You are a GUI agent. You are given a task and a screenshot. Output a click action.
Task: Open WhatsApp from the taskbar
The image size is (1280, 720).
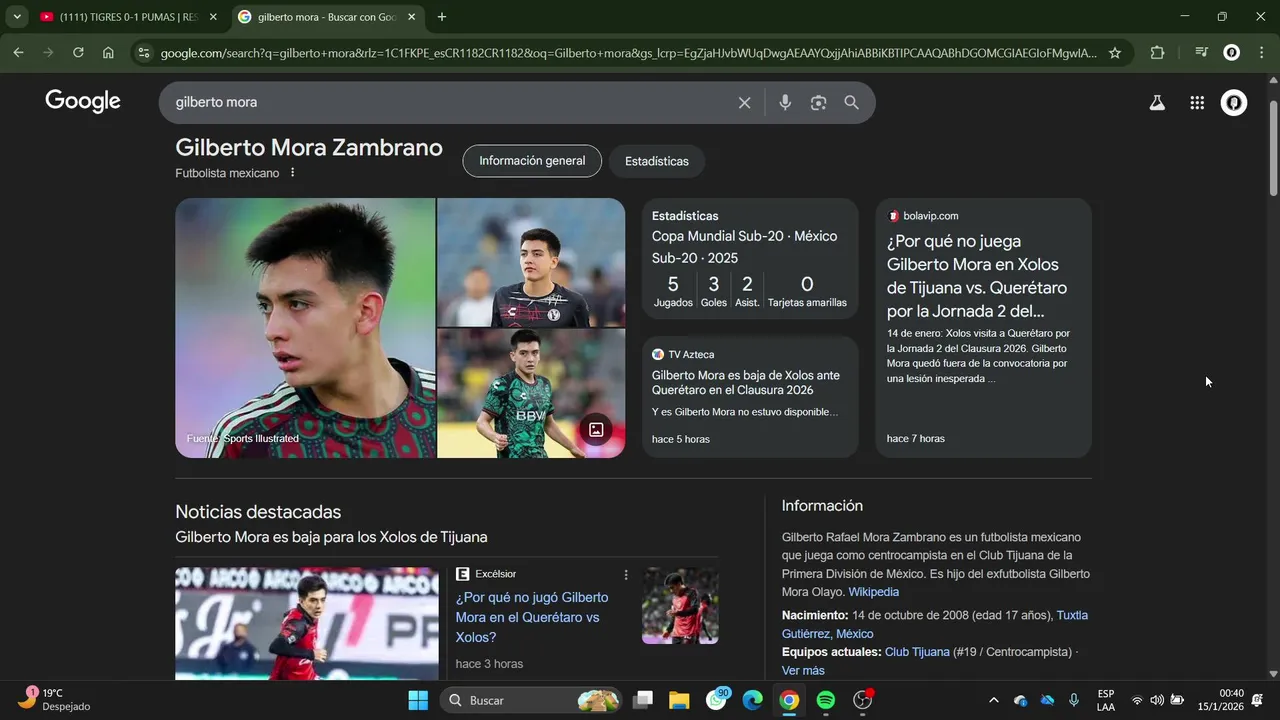716,700
